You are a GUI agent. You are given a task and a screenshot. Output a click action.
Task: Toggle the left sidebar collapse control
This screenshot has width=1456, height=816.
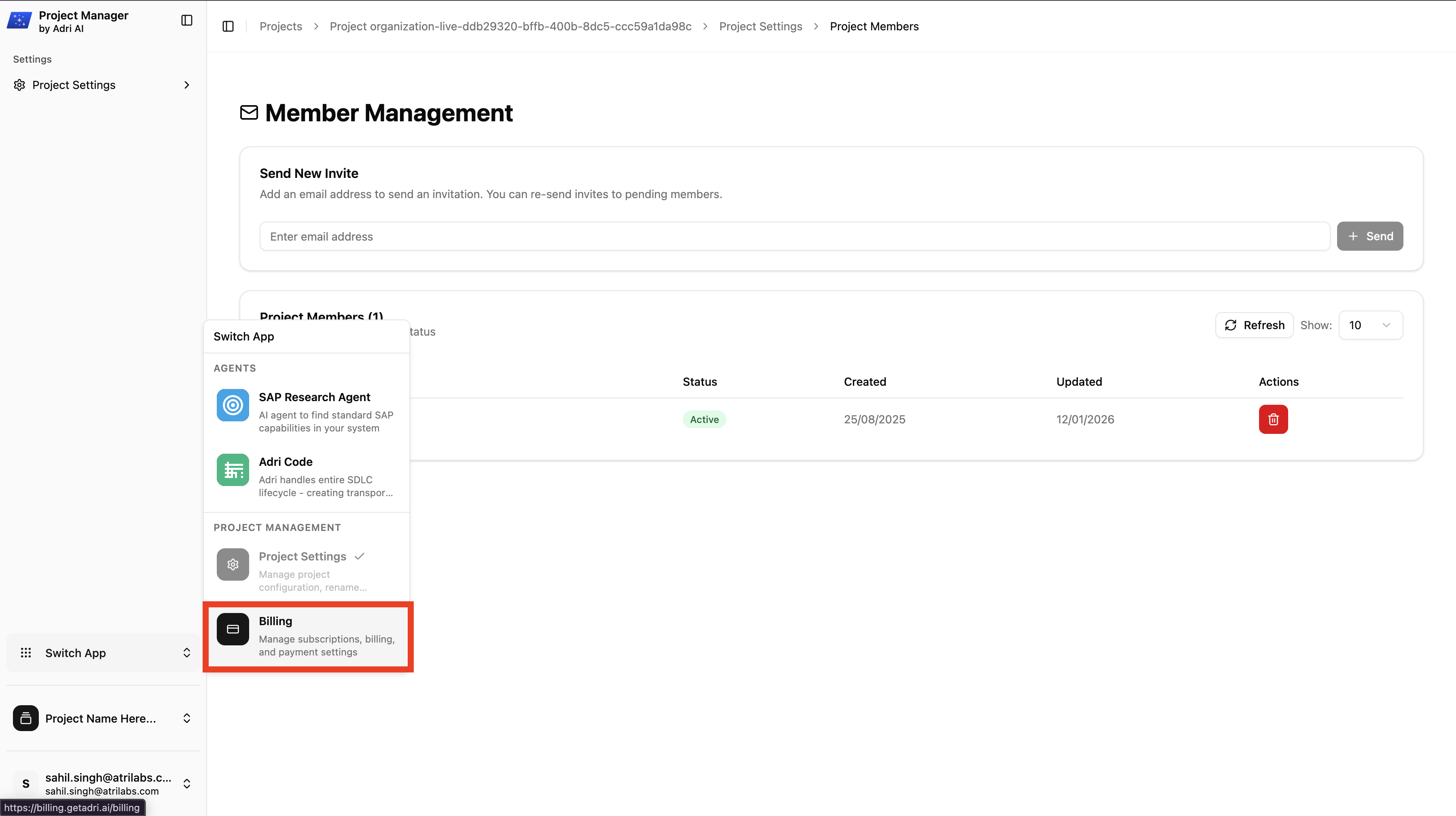pyautogui.click(x=186, y=20)
